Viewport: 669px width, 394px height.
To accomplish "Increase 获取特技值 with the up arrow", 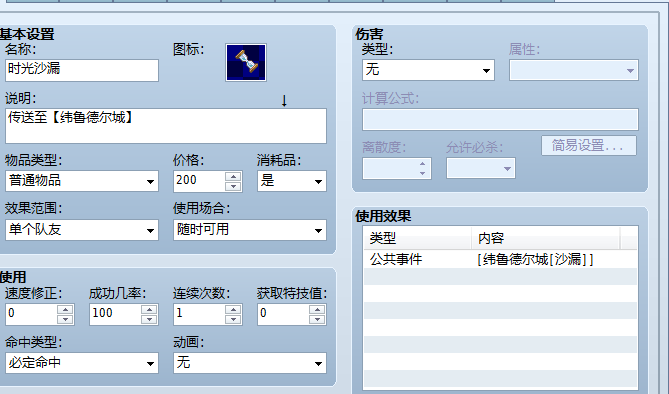I will coord(317,309).
